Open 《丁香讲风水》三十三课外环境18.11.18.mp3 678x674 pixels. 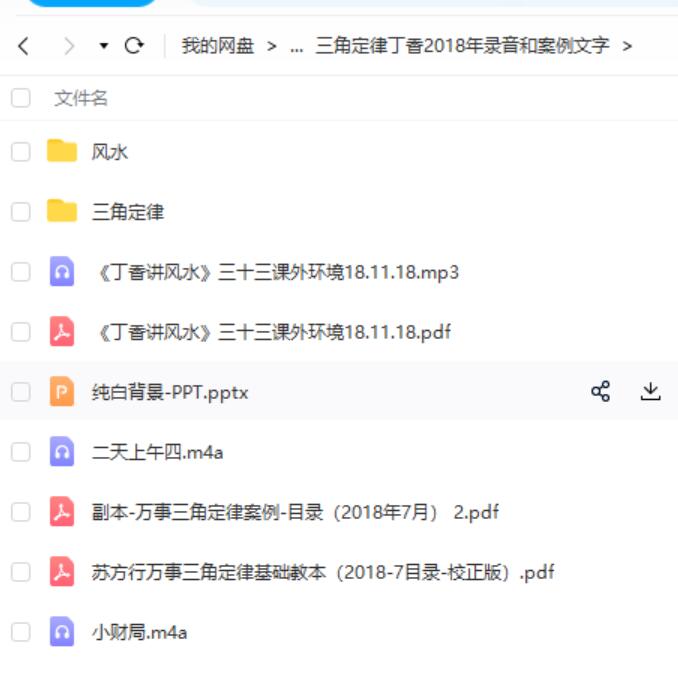[x=279, y=272]
